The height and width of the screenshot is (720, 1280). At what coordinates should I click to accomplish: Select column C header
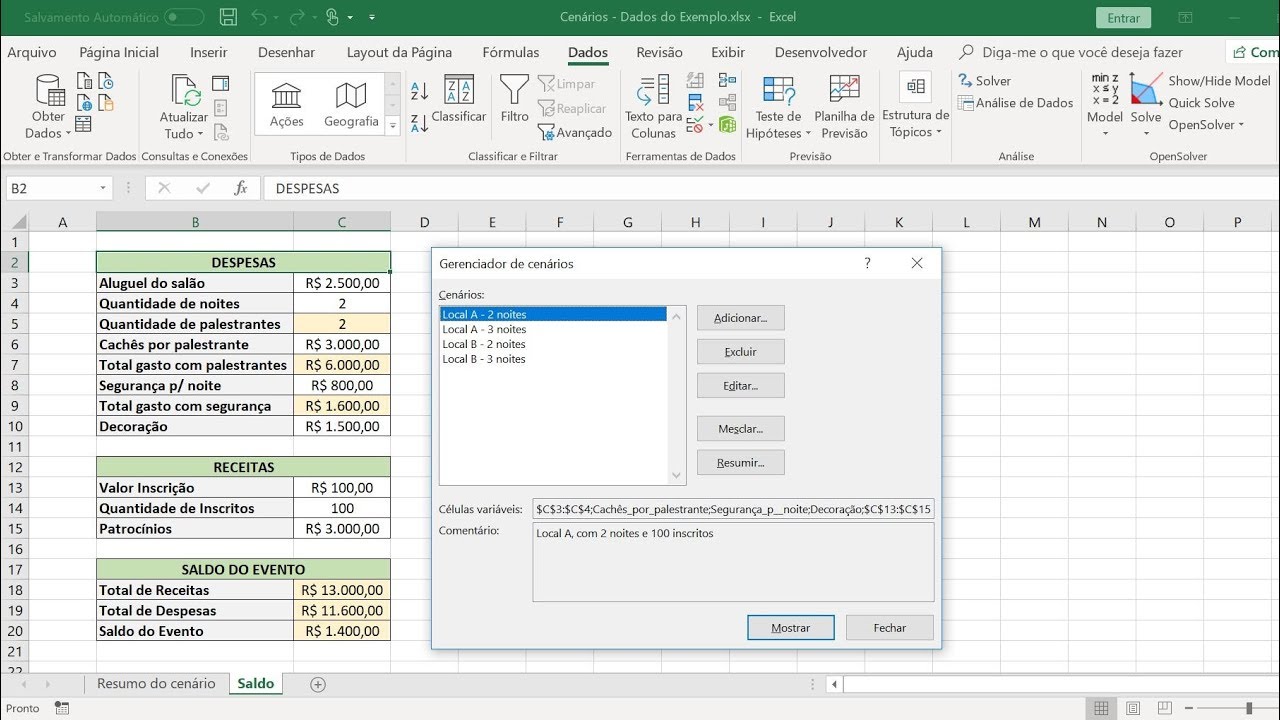pos(342,222)
